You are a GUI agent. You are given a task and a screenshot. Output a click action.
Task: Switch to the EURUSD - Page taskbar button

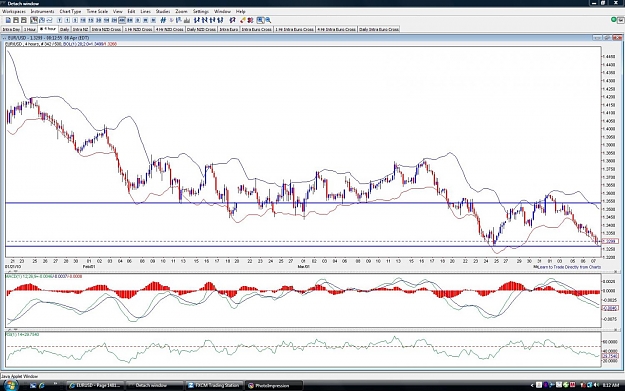coord(94,385)
